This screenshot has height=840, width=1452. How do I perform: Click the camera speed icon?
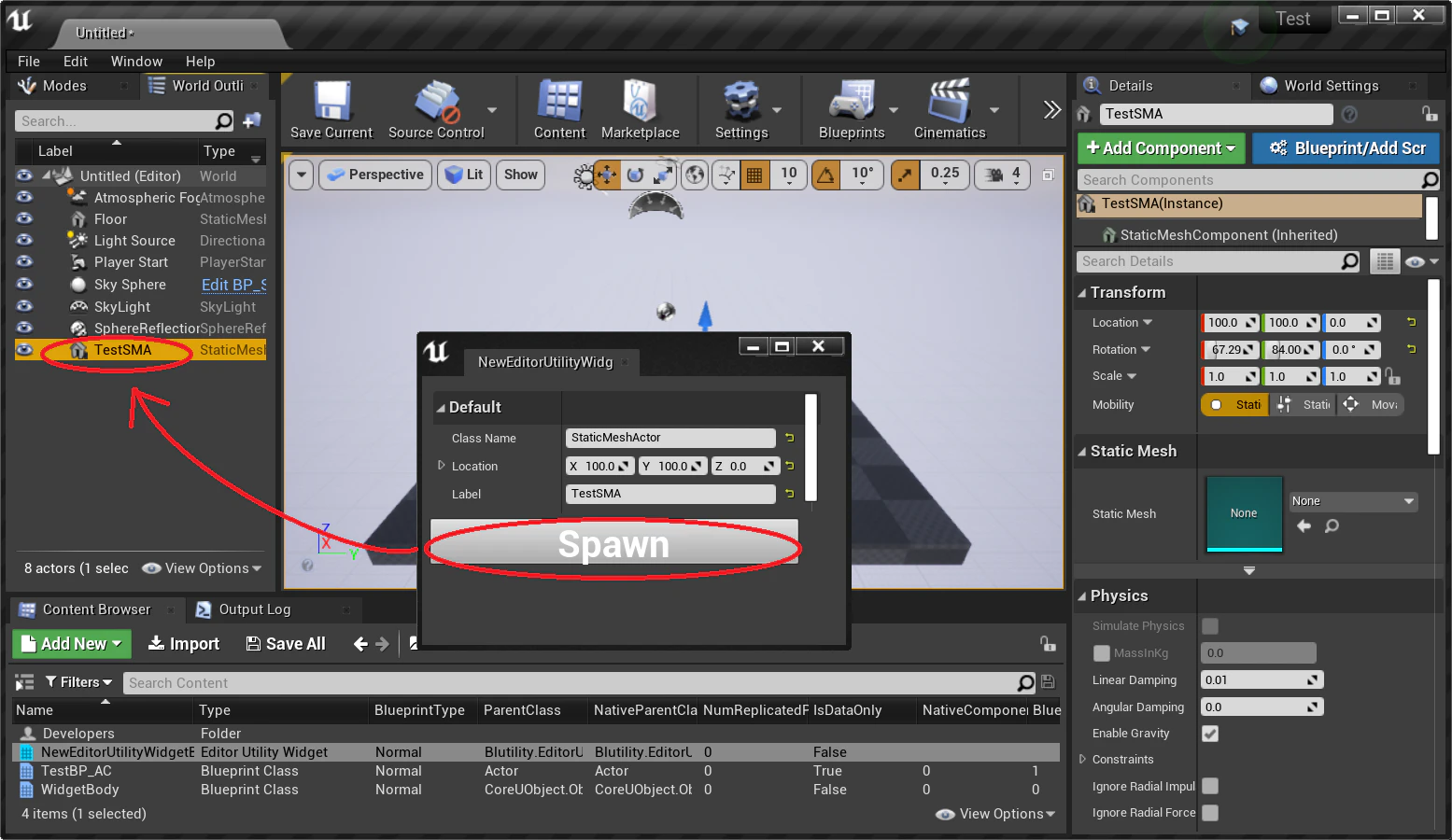(994, 175)
